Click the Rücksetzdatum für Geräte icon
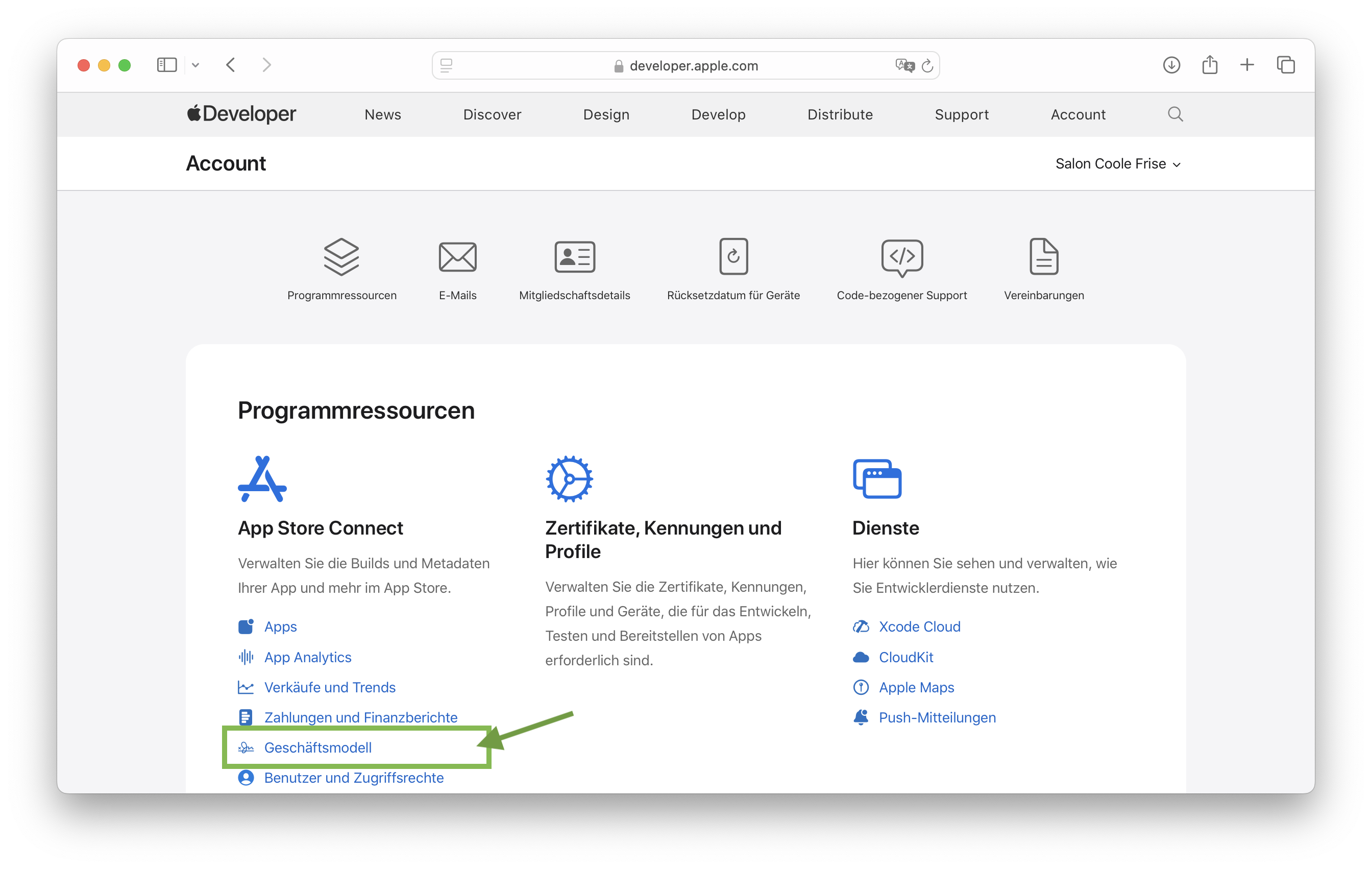The width and height of the screenshot is (1372, 869). 733,256
